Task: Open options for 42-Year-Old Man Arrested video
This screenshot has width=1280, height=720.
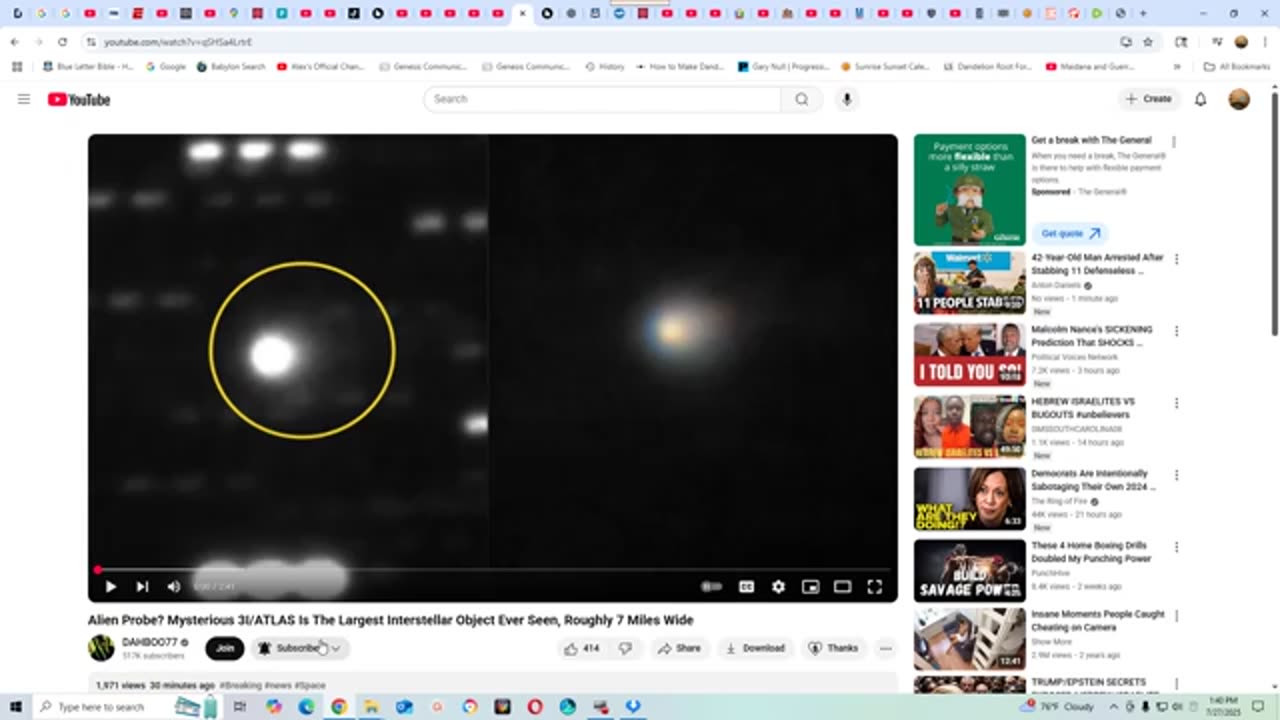Action: [x=1176, y=259]
